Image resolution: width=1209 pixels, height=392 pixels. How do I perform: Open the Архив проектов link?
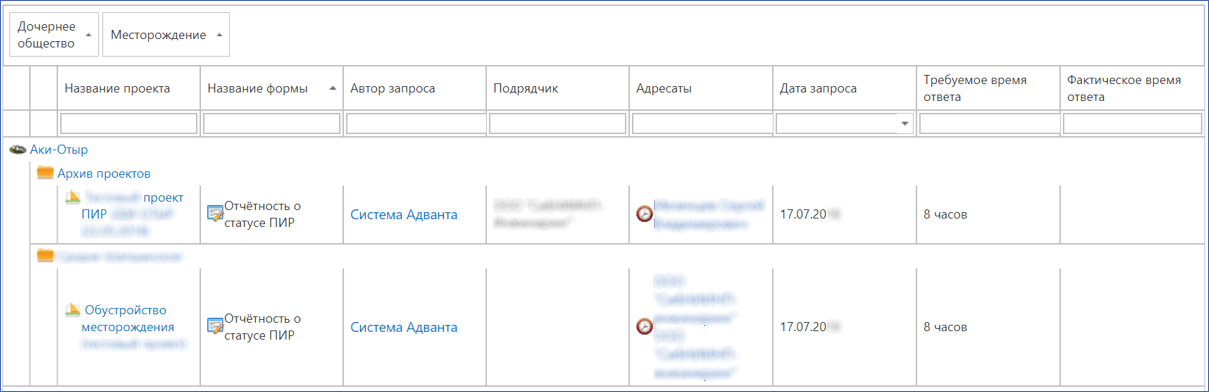tap(104, 173)
